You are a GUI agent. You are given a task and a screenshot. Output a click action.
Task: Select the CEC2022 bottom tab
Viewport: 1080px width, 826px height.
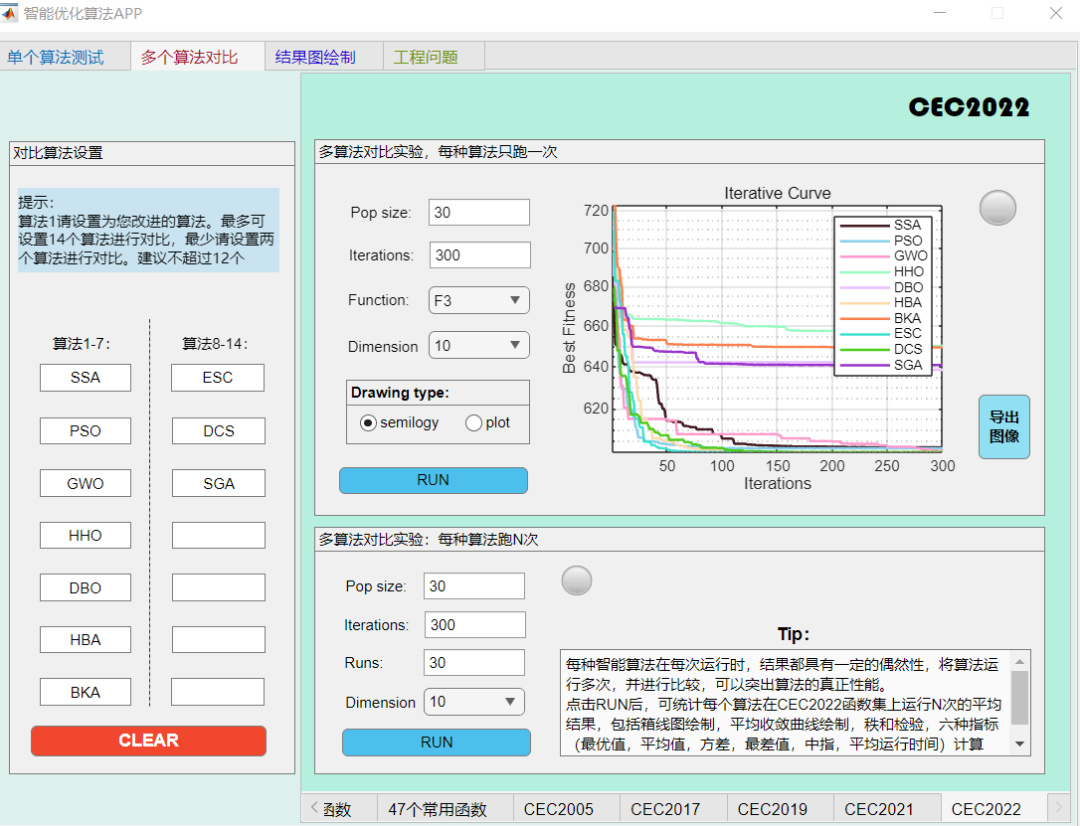tap(986, 809)
